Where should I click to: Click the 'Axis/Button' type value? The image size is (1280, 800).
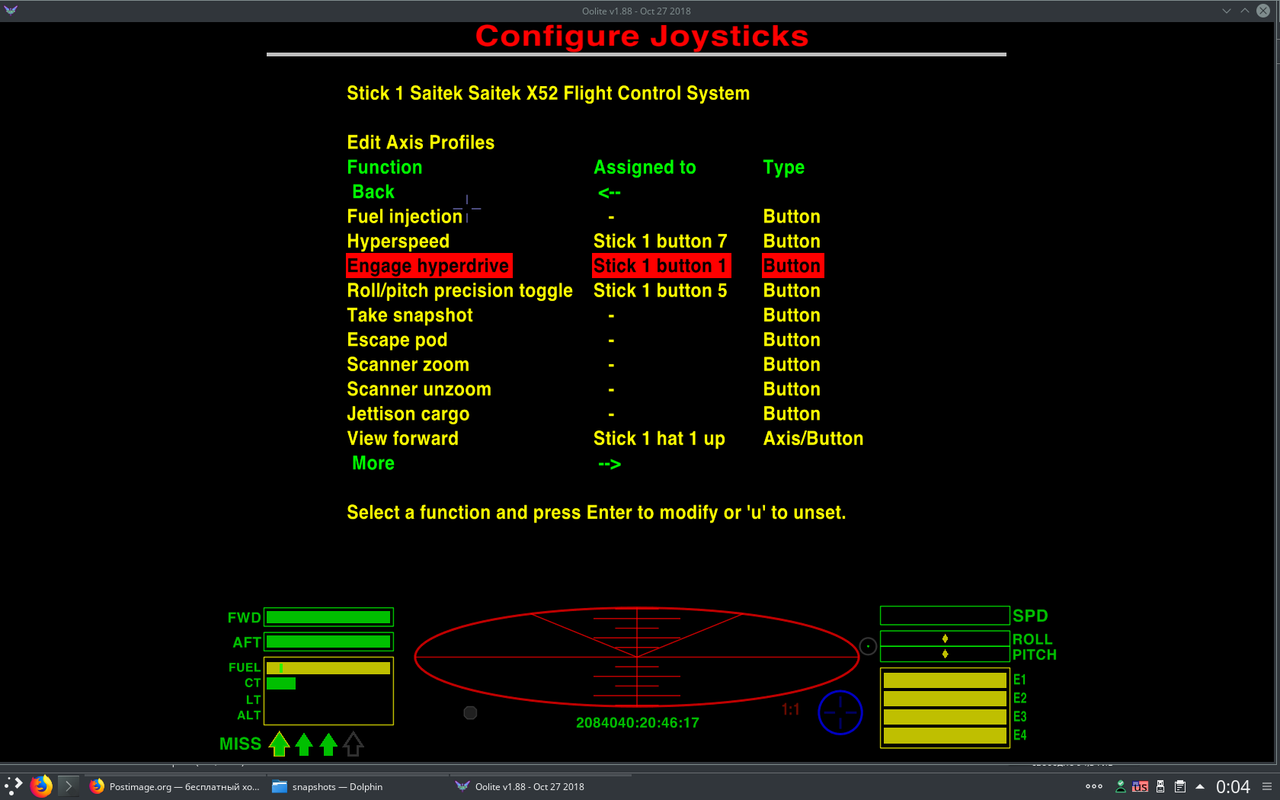813,438
